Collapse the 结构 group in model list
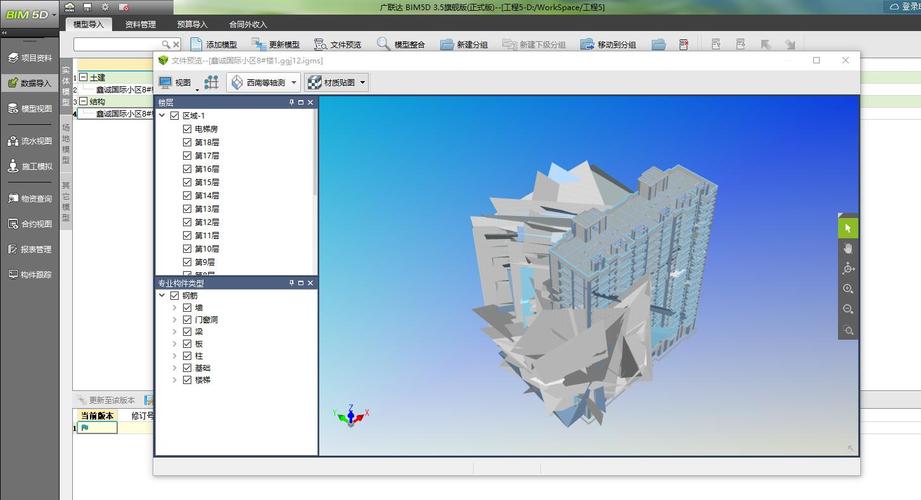921x500 pixels. (83, 101)
